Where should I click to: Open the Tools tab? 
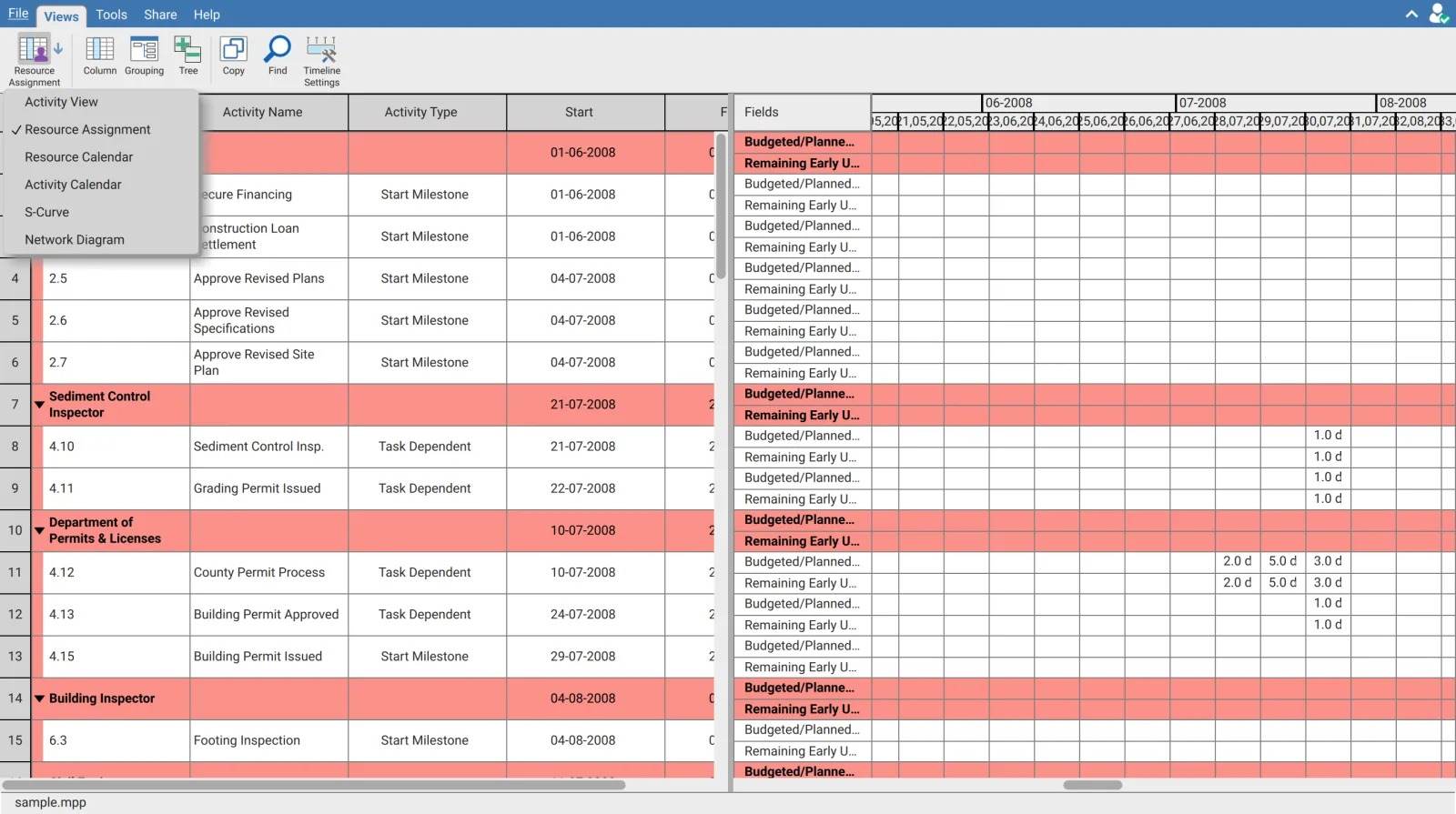(111, 15)
